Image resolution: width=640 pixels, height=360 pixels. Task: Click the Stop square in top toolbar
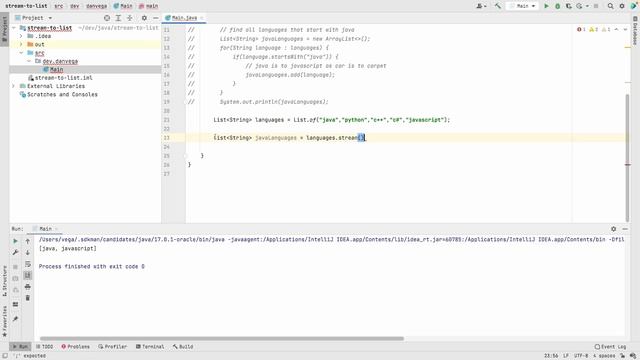pos(596,6)
